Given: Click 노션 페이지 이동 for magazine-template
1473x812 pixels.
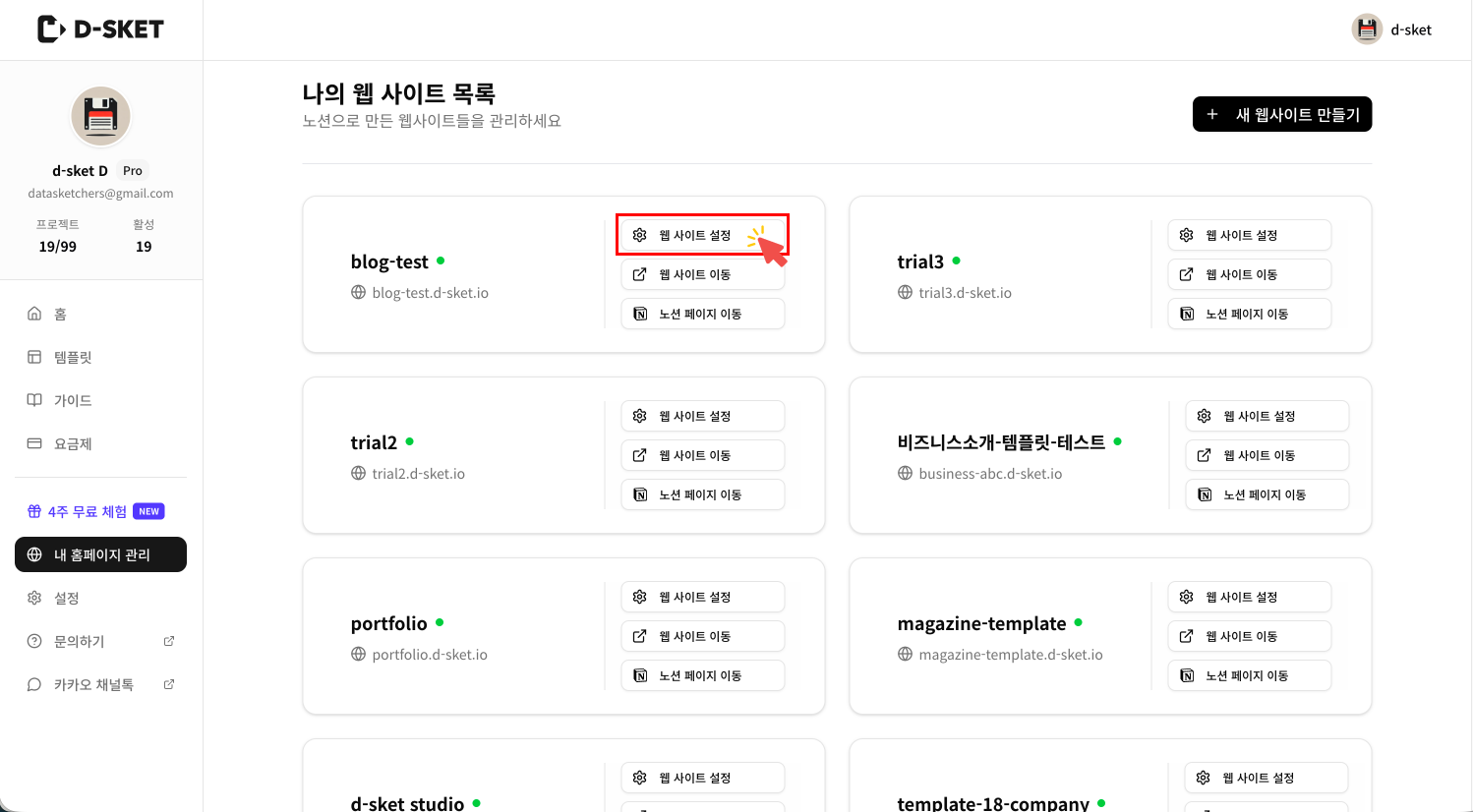Looking at the screenshot, I should [1249, 675].
